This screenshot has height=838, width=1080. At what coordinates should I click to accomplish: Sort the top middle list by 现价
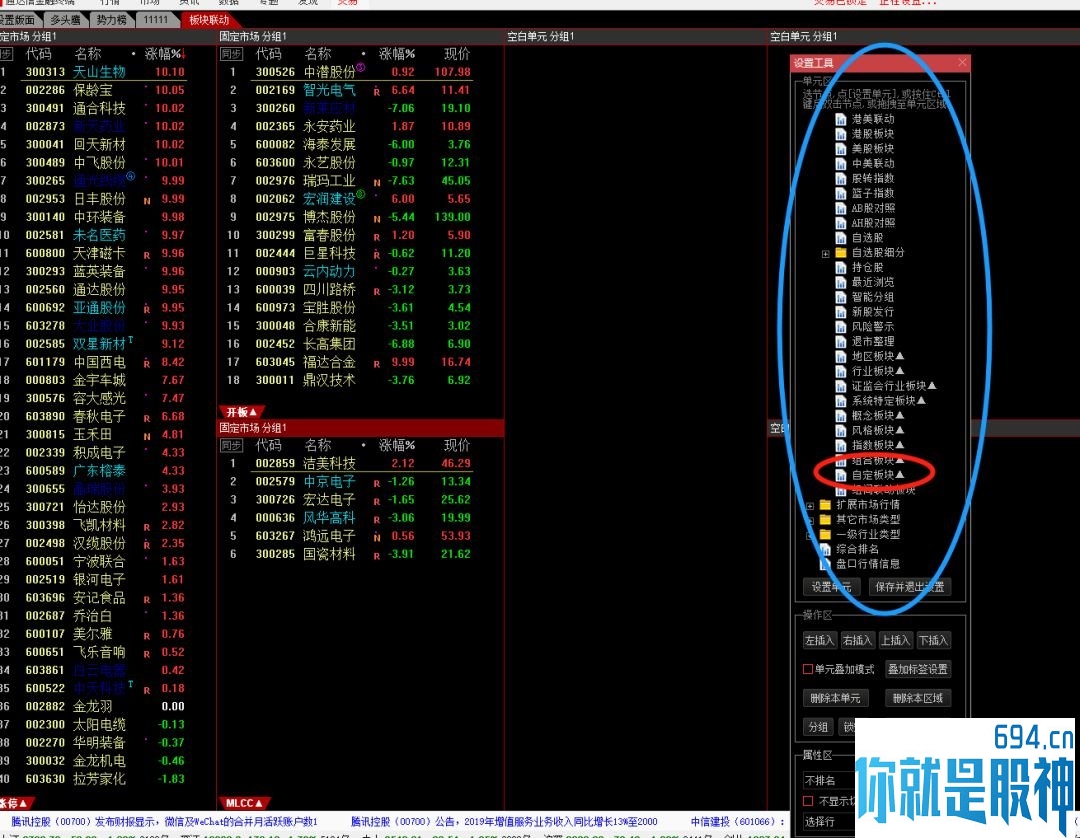[x=457, y=54]
